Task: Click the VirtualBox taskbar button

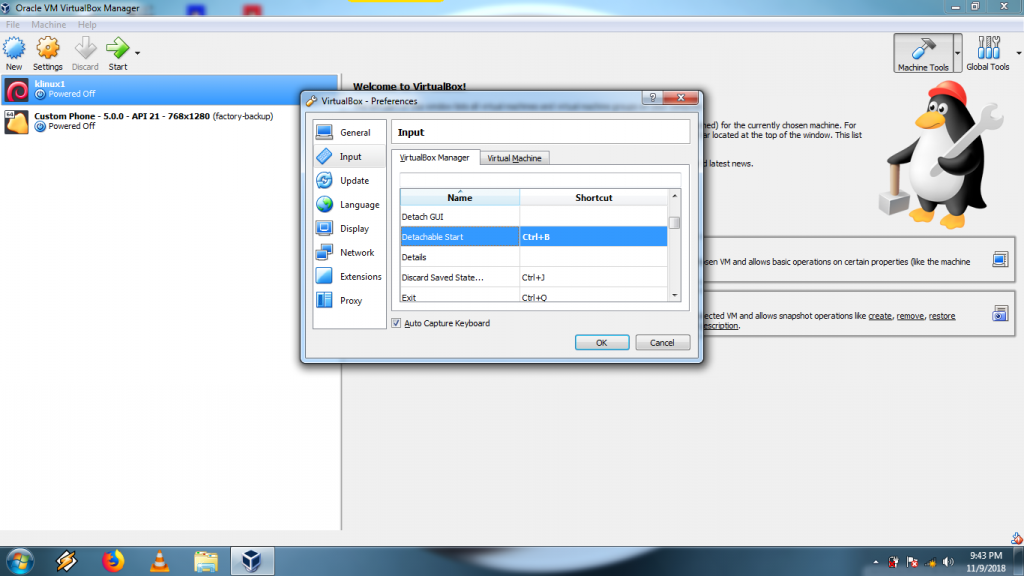Action: coord(252,562)
